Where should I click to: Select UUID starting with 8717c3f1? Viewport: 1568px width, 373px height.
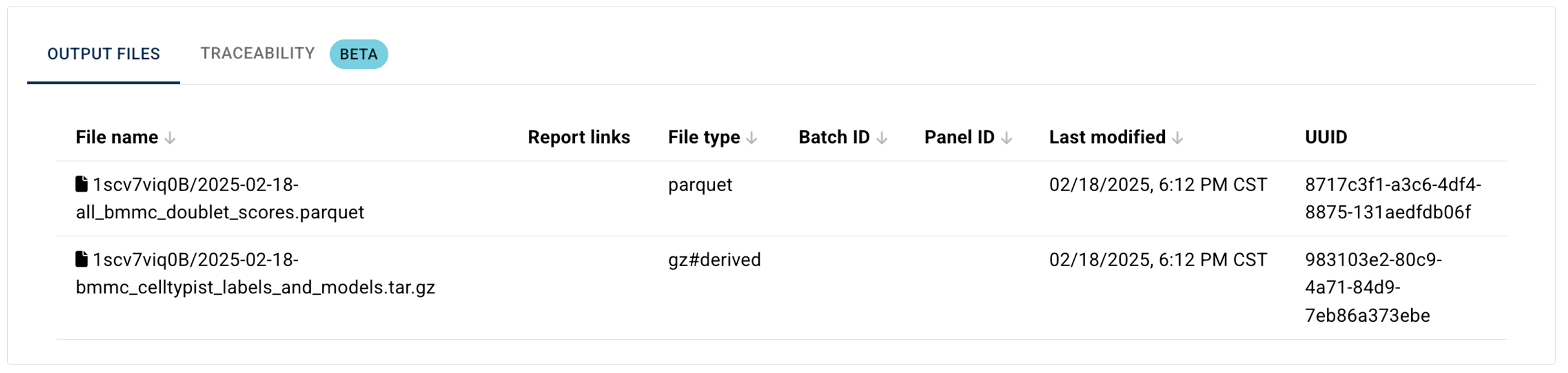click(x=1392, y=199)
